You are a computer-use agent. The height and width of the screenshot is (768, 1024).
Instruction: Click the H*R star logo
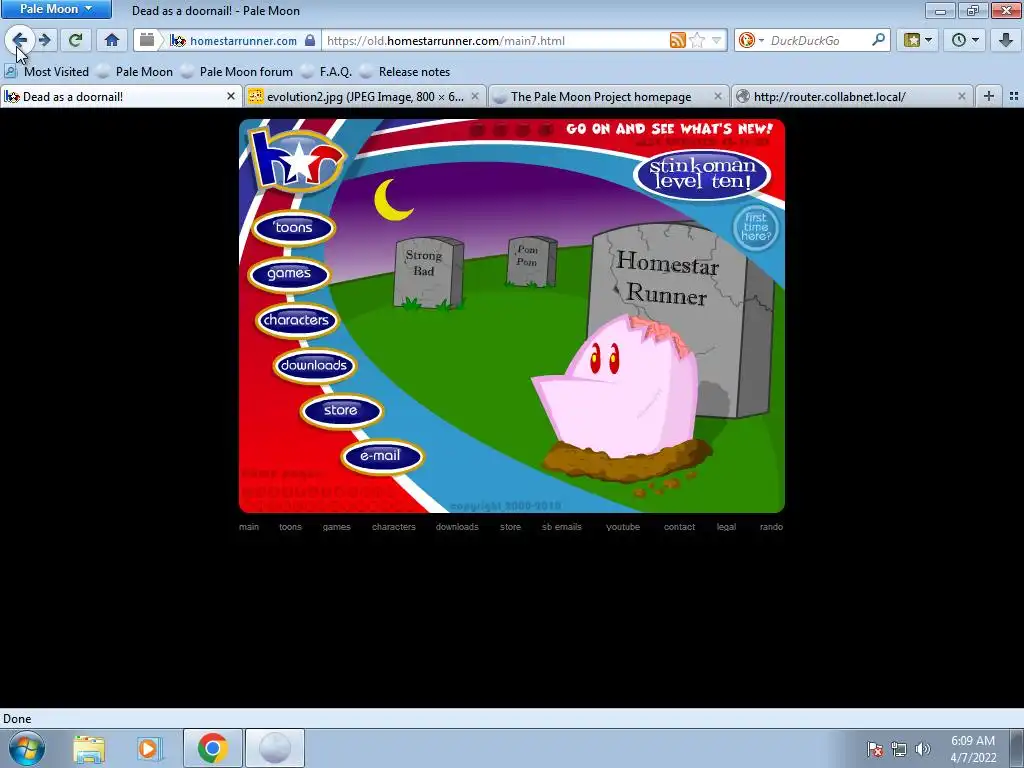(x=296, y=160)
